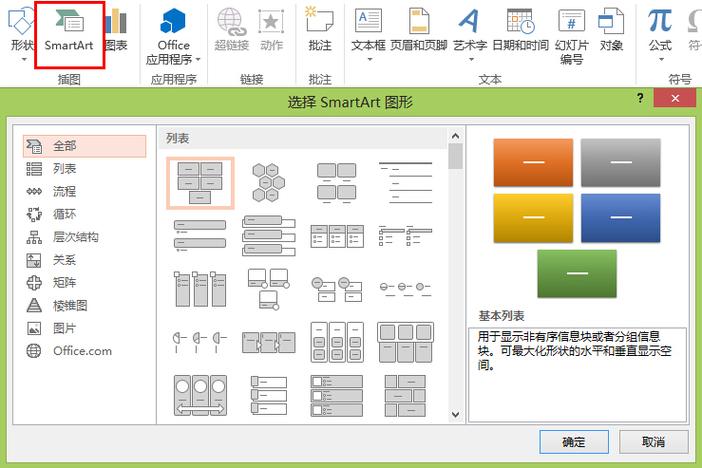Choose the alternating hexagons layout

[x=268, y=182]
